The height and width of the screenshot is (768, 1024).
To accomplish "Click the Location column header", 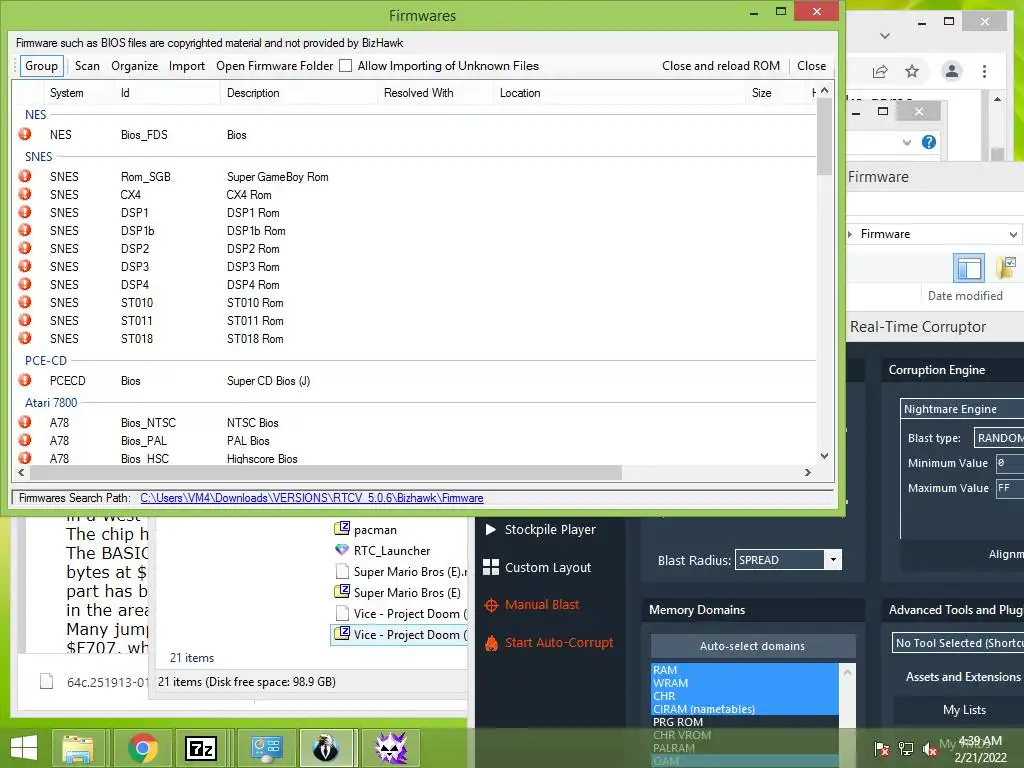I will (618, 93).
